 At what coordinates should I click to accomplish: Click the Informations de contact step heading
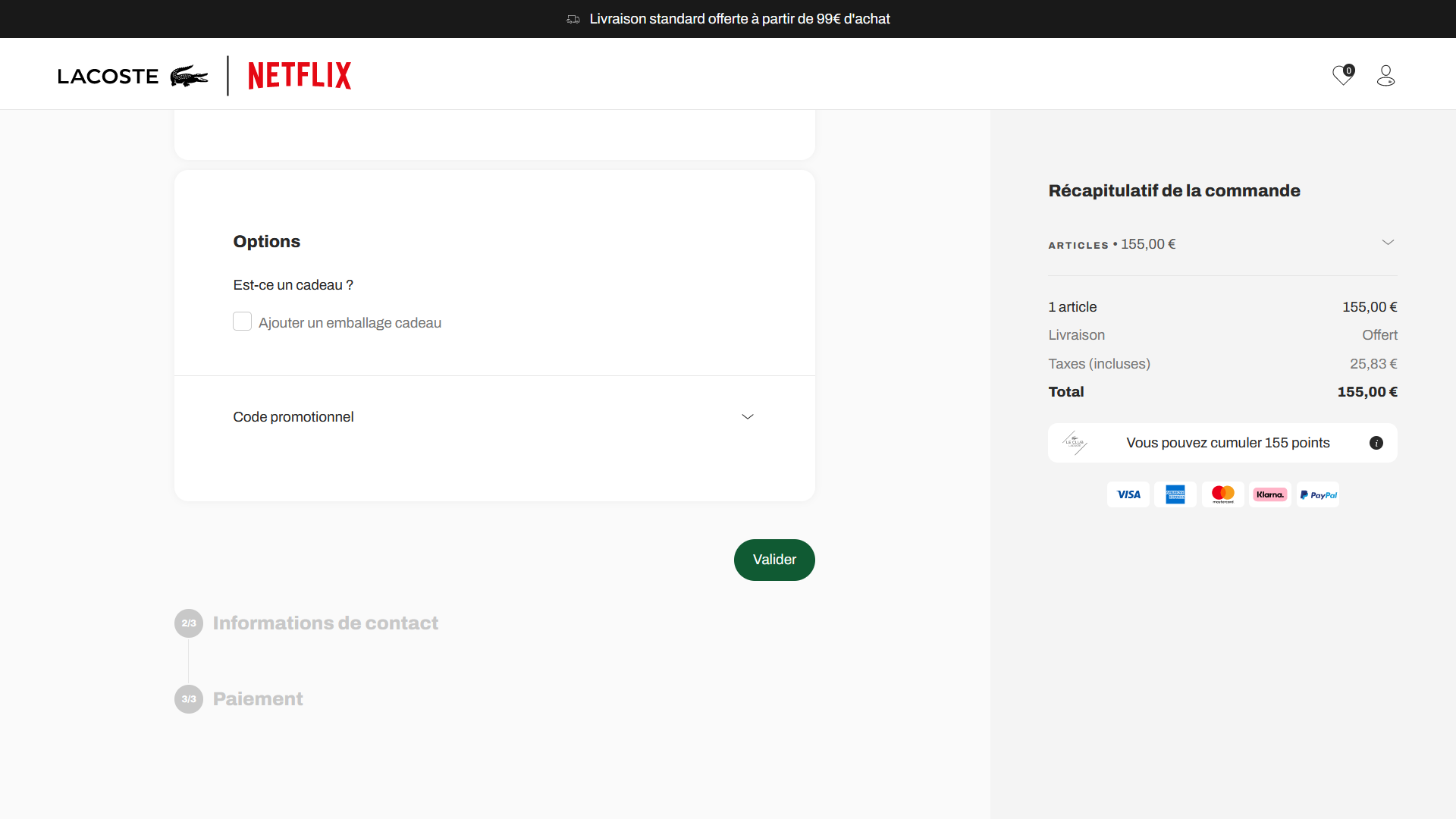pyautogui.click(x=325, y=623)
